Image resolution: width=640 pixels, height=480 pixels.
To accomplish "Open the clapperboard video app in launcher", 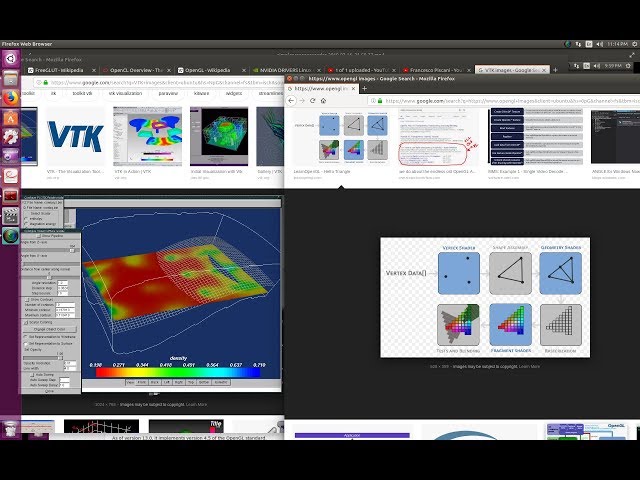I will (x=10, y=216).
